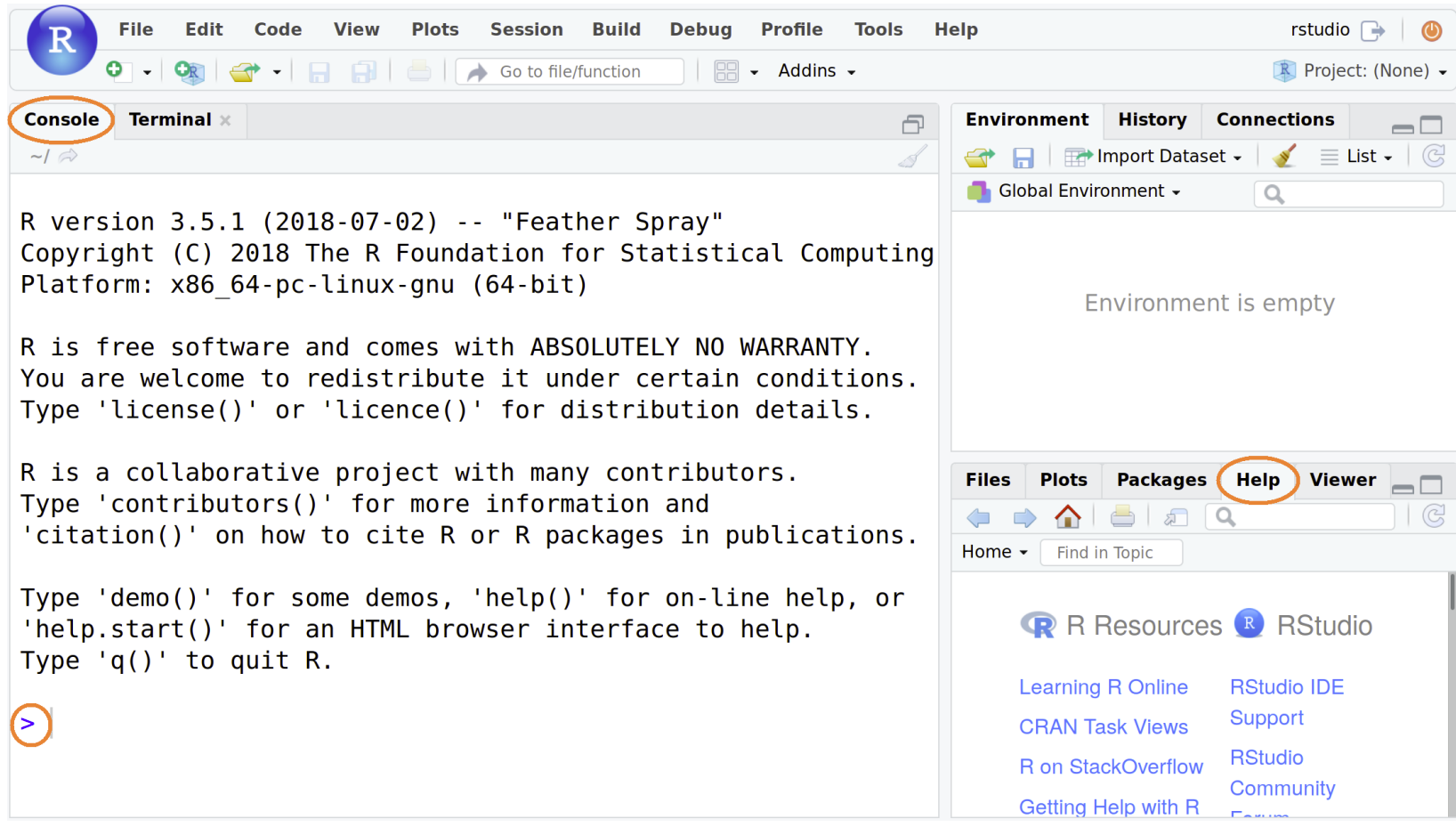Viewport: 1456px width, 827px height.
Task: Open the Tools menu
Action: (878, 29)
